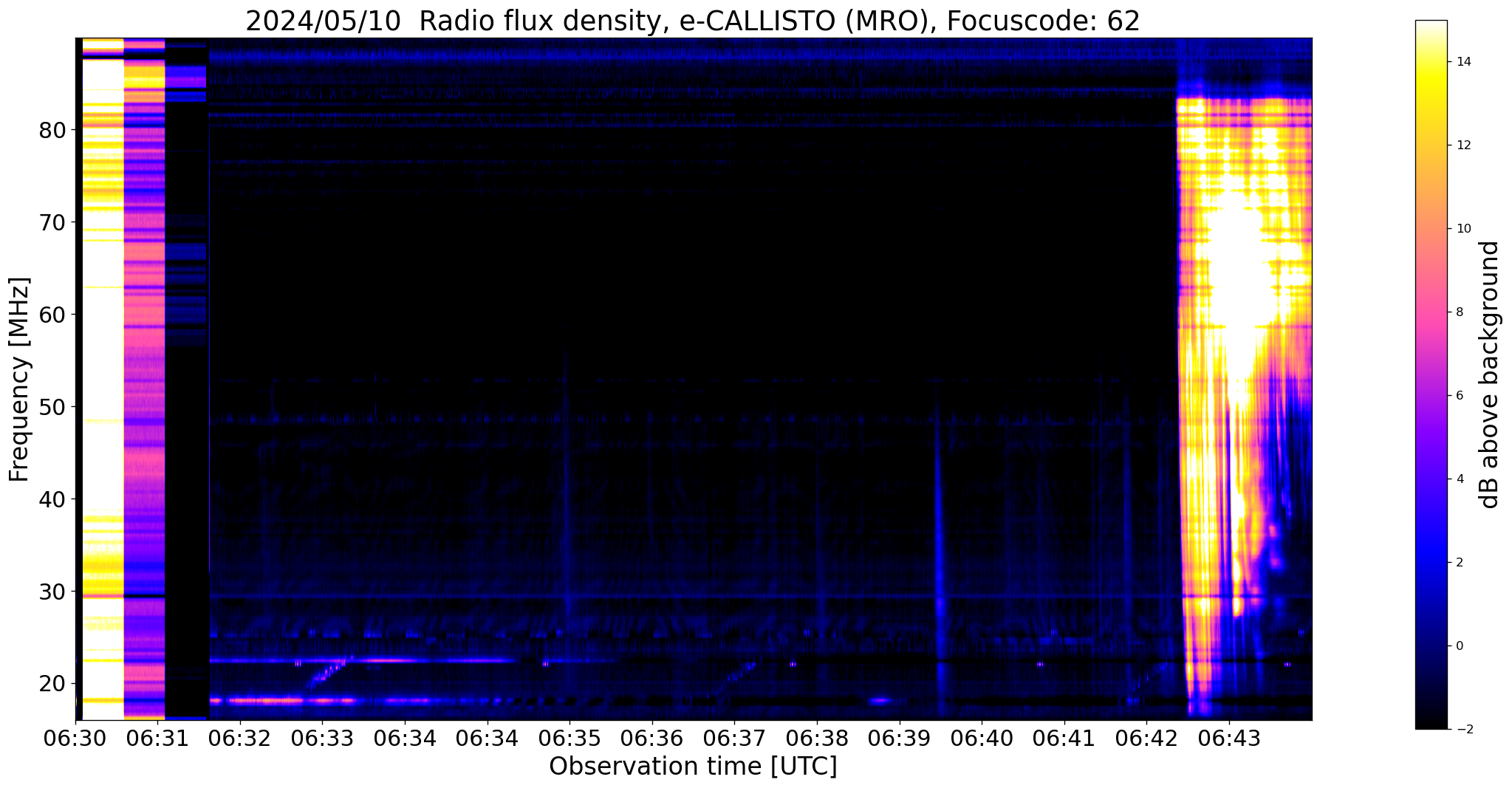The height and width of the screenshot is (788, 1512).
Task: Click the colorbar tick labeled 8
Action: 1459,312
